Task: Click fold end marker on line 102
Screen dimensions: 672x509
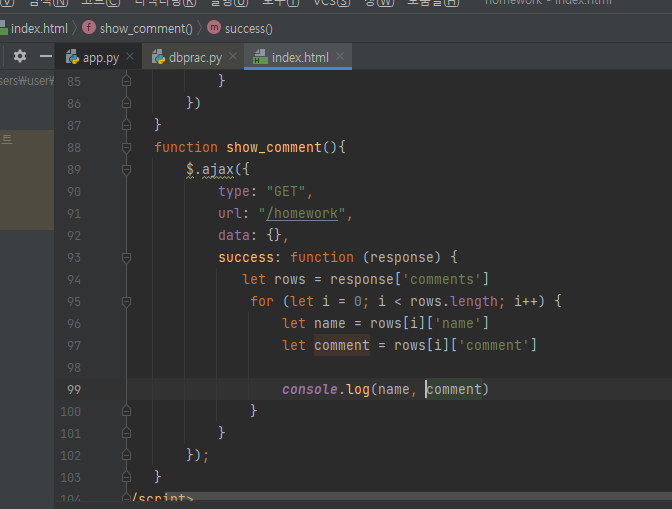Action: pyautogui.click(x=126, y=455)
